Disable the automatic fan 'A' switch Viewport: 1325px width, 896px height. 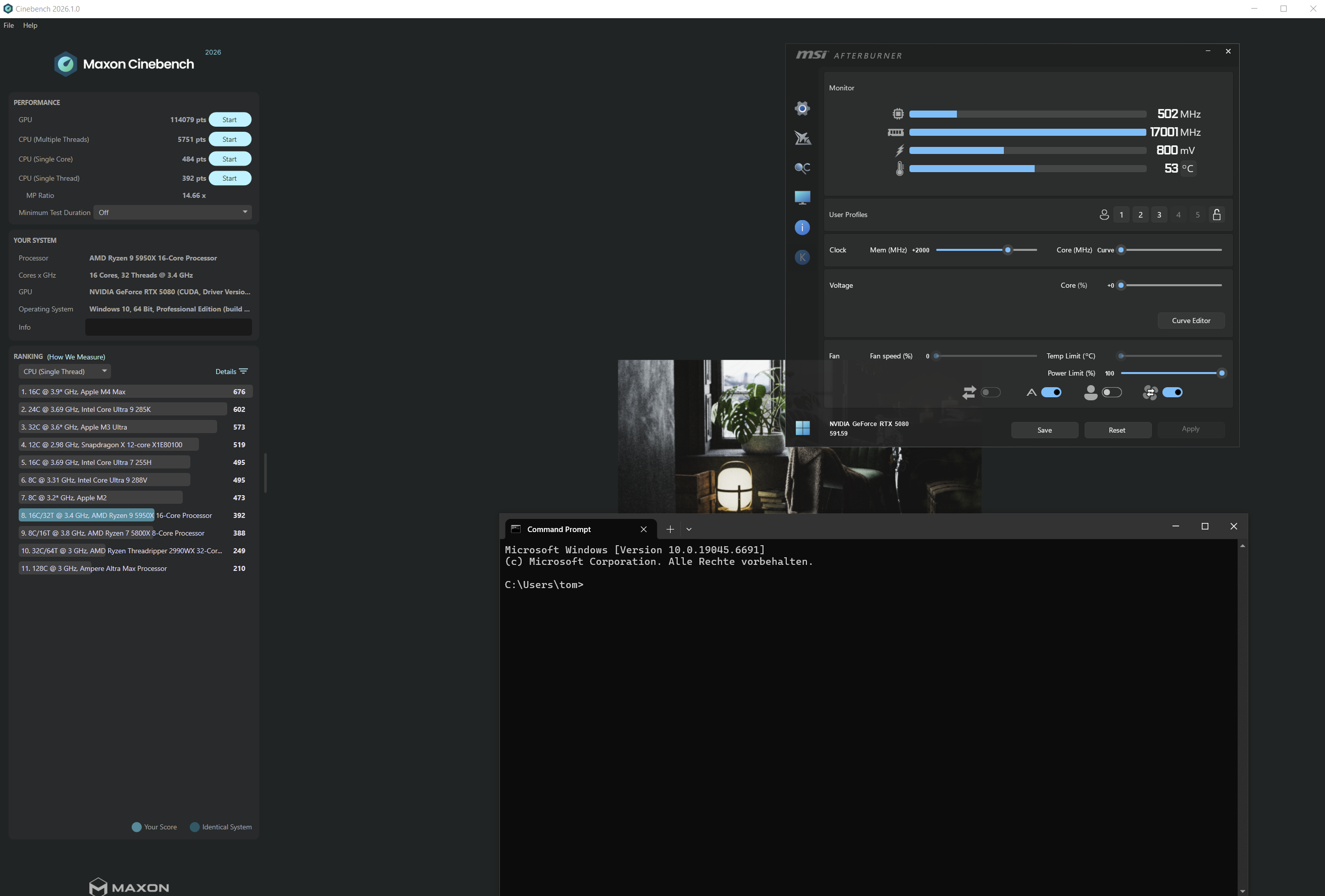pos(1051,392)
